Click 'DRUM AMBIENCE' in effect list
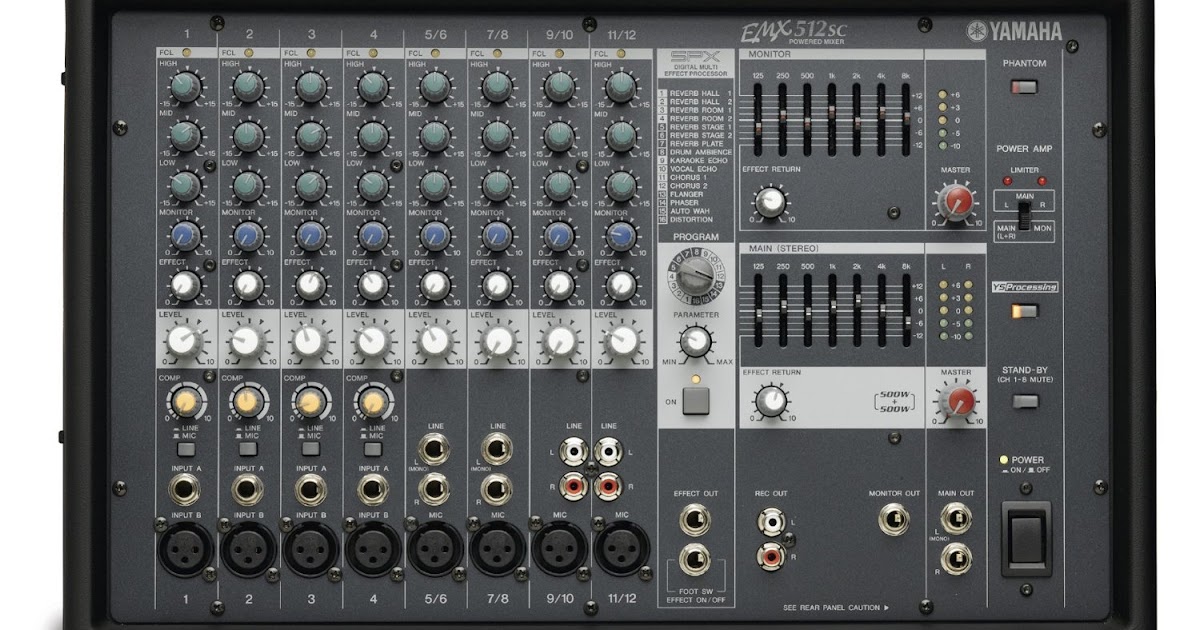Viewport: 1200px width, 630px height. tap(700, 152)
